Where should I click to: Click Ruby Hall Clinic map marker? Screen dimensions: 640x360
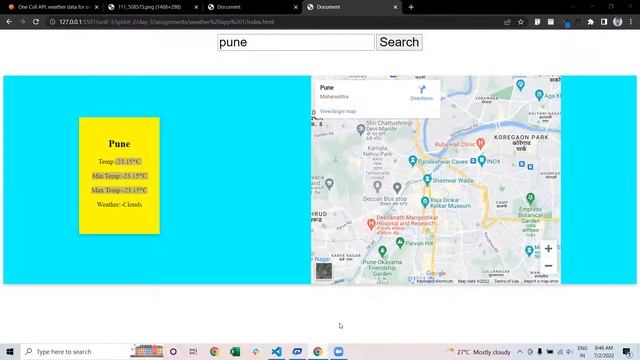tap(480, 143)
